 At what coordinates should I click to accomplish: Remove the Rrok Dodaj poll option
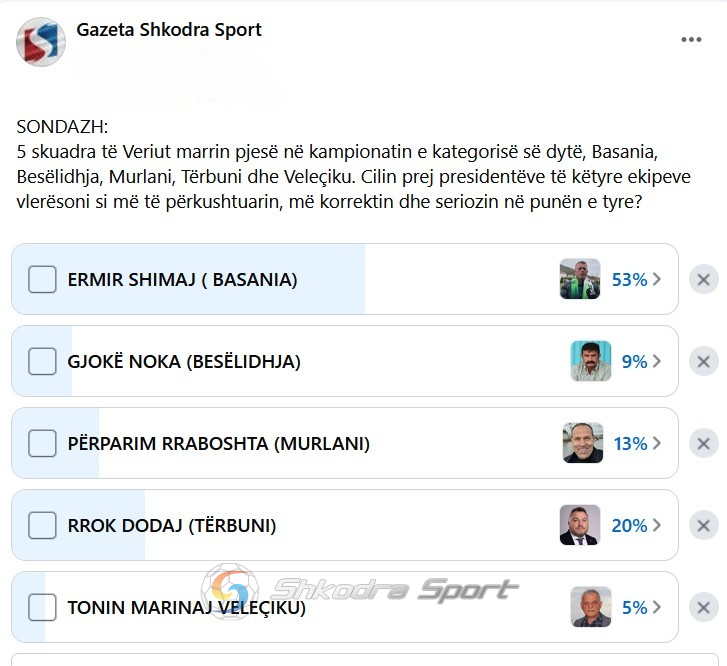pyautogui.click(x=703, y=525)
